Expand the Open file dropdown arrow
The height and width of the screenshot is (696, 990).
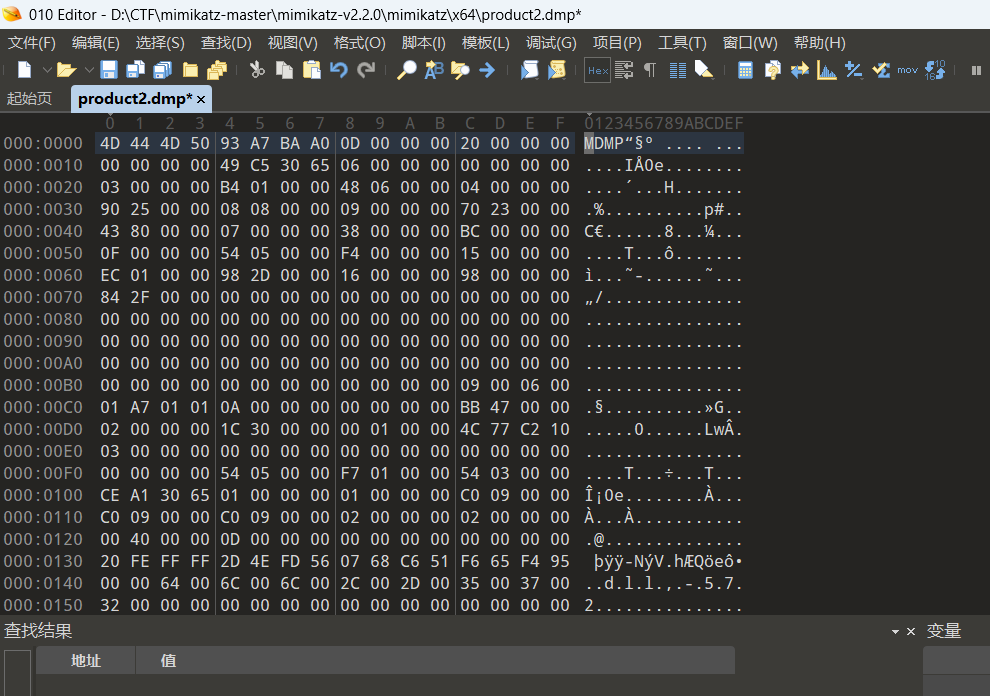[x=88, y=70]
